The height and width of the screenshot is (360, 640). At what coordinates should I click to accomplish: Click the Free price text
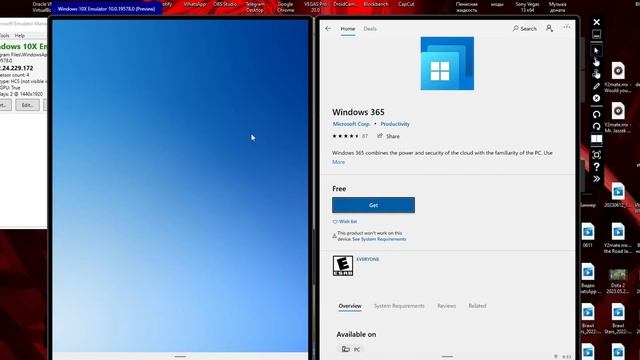(x=339, y=189)
